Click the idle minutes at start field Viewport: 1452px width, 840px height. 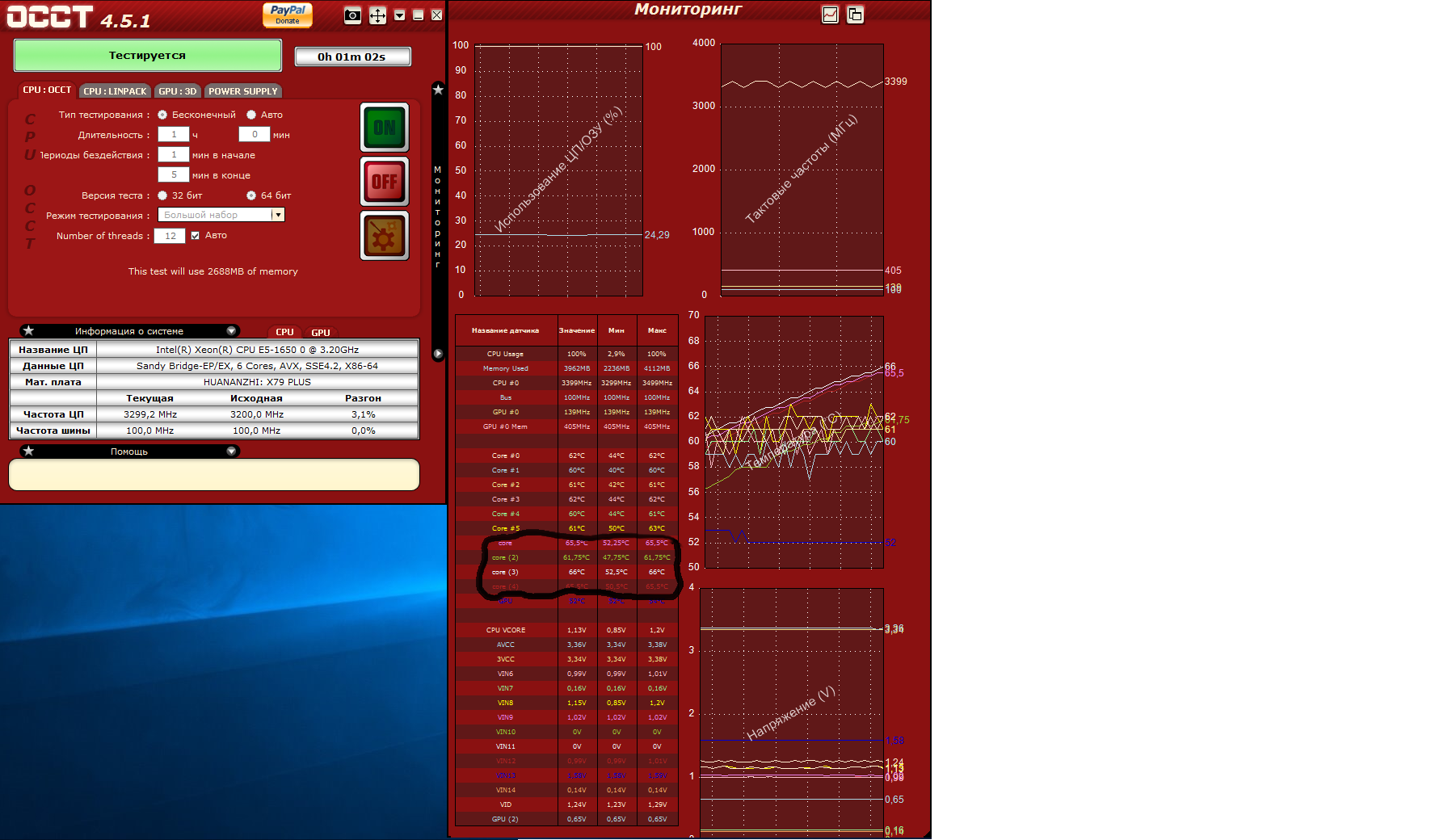(x=174, y=154)
